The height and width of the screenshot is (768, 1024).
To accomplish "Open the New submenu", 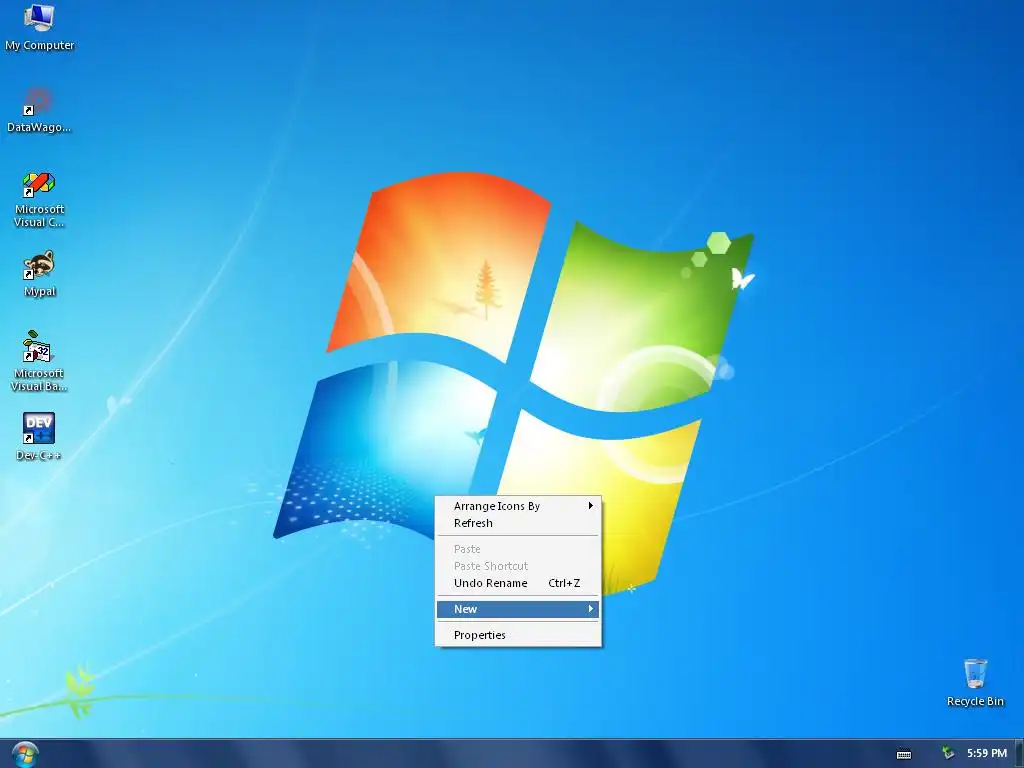I will coord(518,609).
